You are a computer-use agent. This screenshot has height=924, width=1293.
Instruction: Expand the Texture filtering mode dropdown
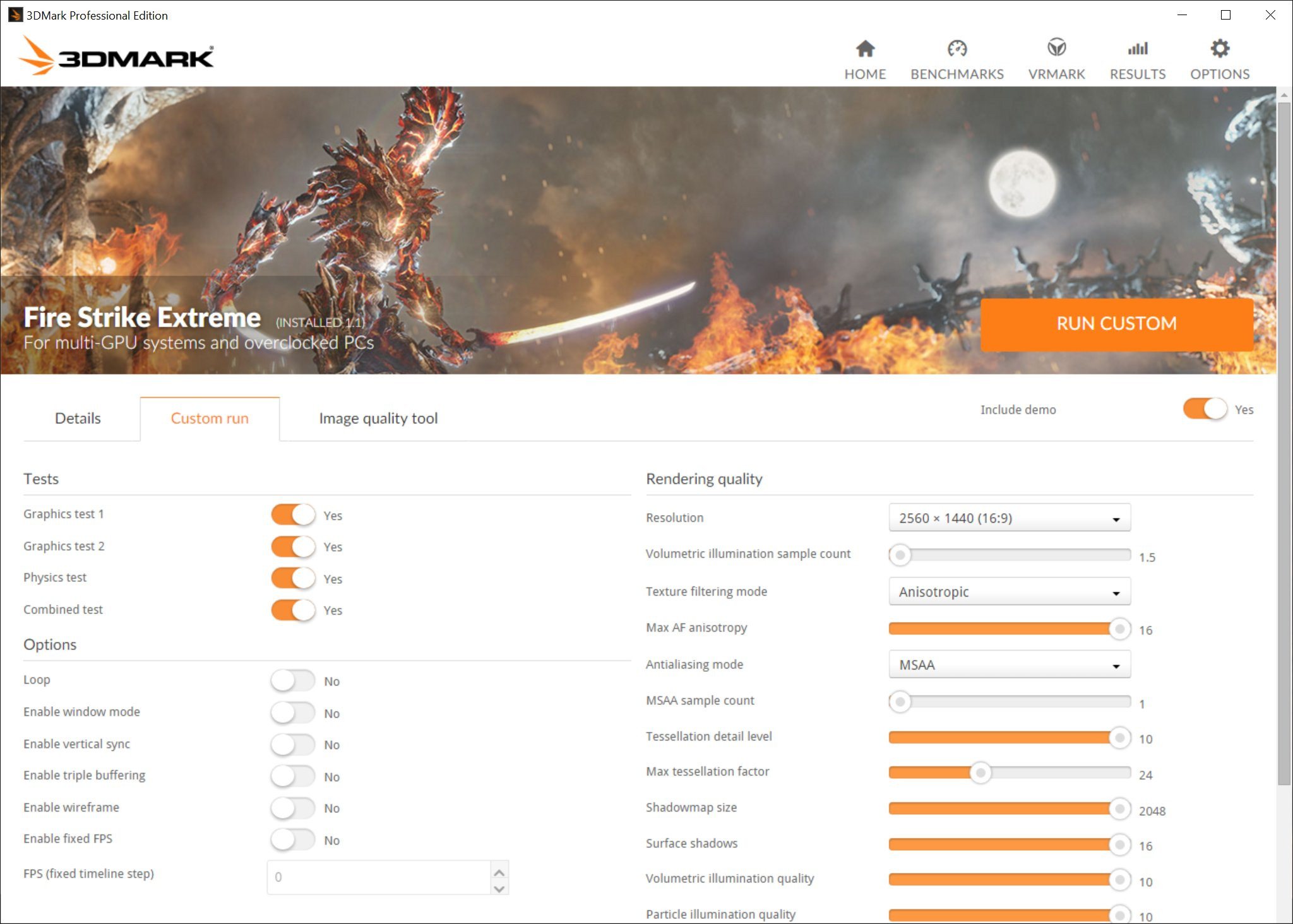[1009, 592]
